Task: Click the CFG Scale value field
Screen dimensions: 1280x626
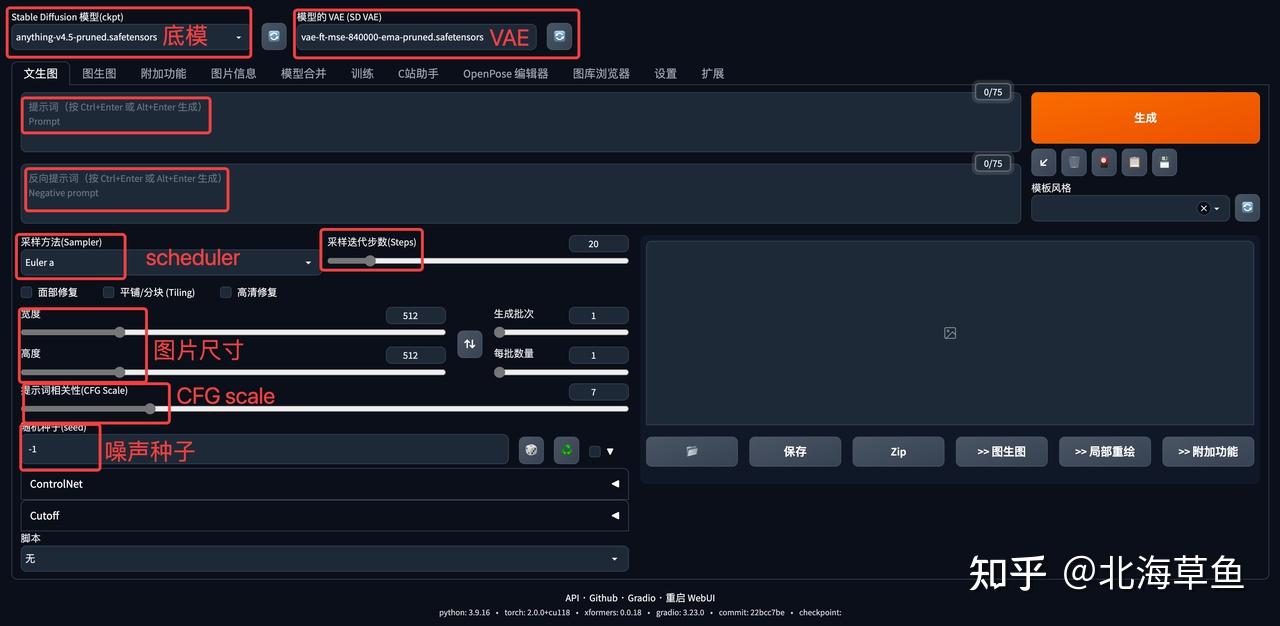Action: point(598,392)
